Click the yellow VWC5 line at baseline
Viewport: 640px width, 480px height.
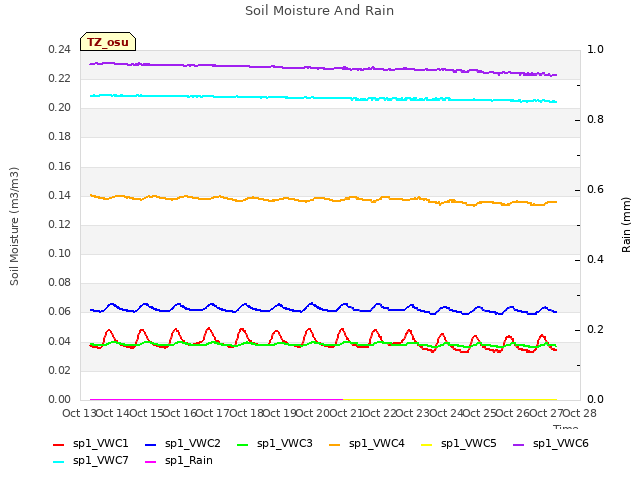pyautogui.click(x=450, y=399)
